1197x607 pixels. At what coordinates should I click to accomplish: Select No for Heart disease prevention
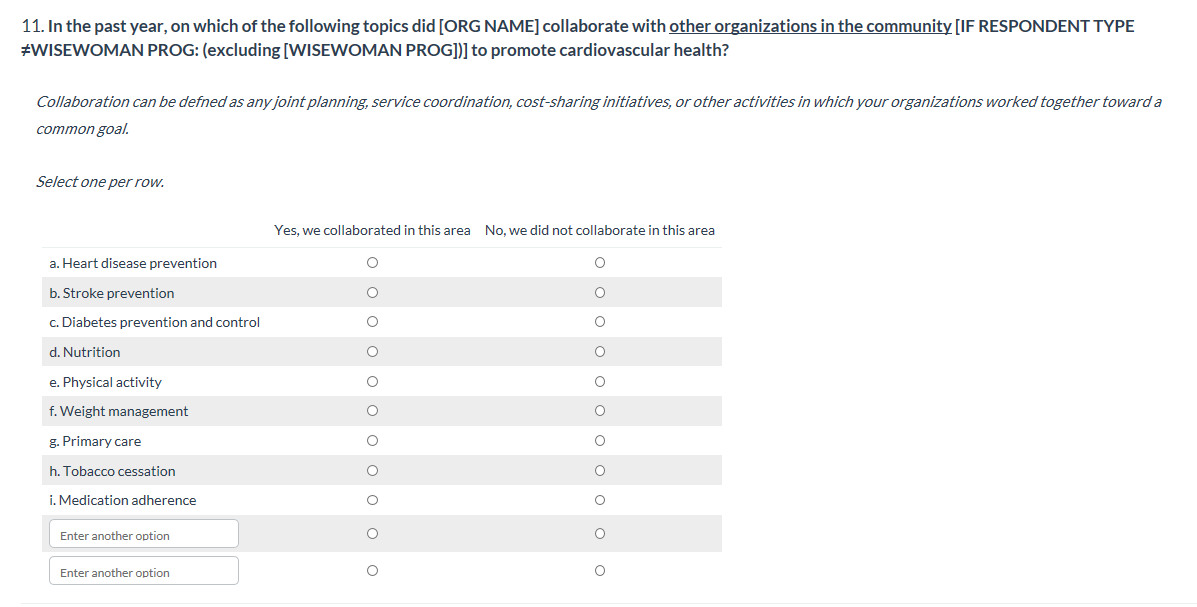click(599, 263)
